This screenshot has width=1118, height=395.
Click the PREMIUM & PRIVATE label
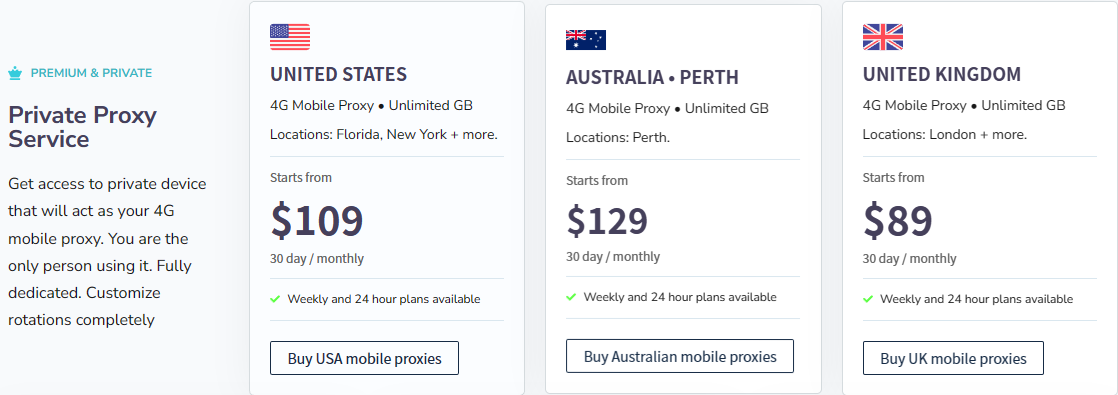pyautogui.click(x=91, y=73)
